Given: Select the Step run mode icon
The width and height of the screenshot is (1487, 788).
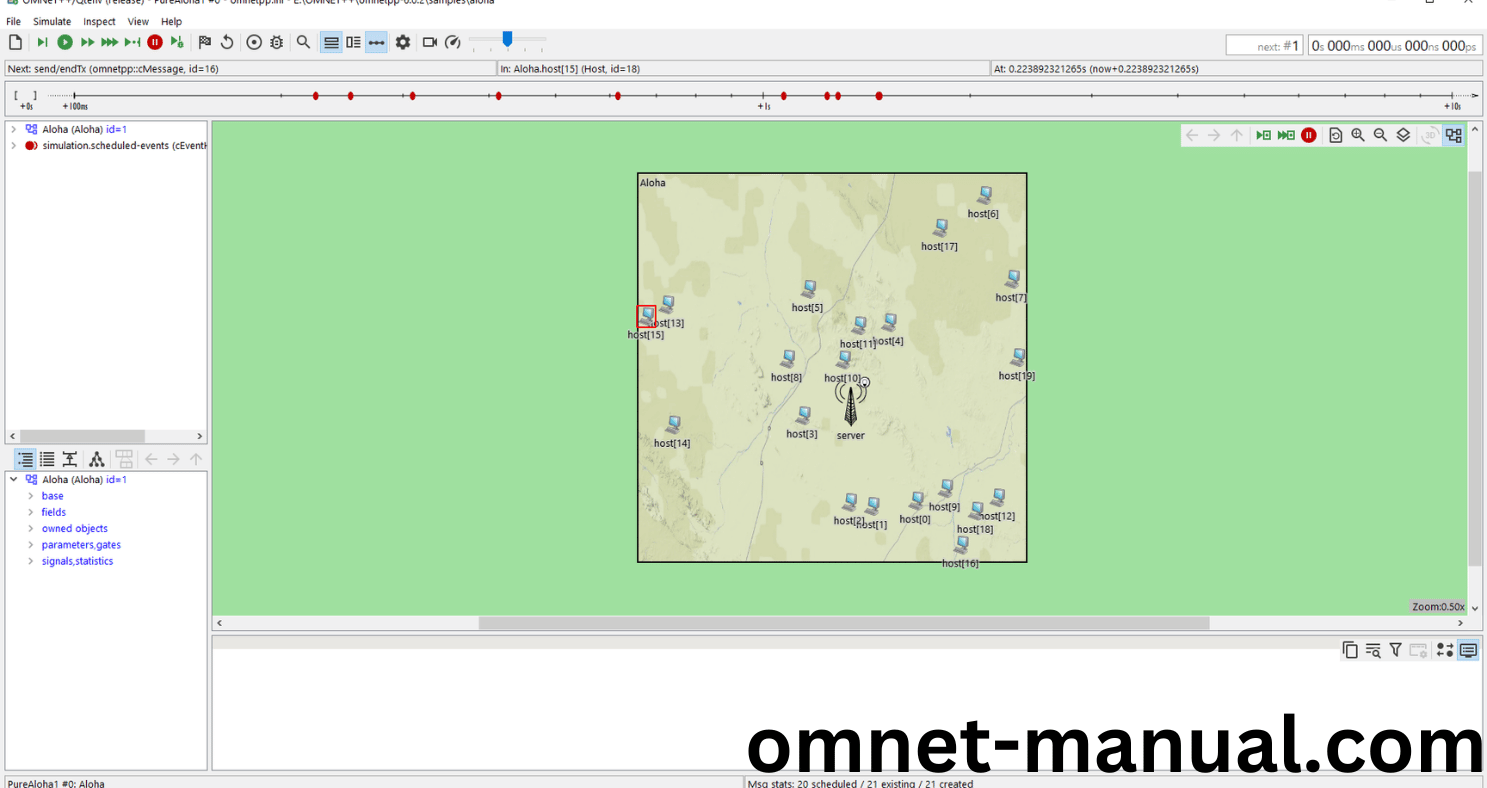Looking at the screenshot, I should coord(42,42).
